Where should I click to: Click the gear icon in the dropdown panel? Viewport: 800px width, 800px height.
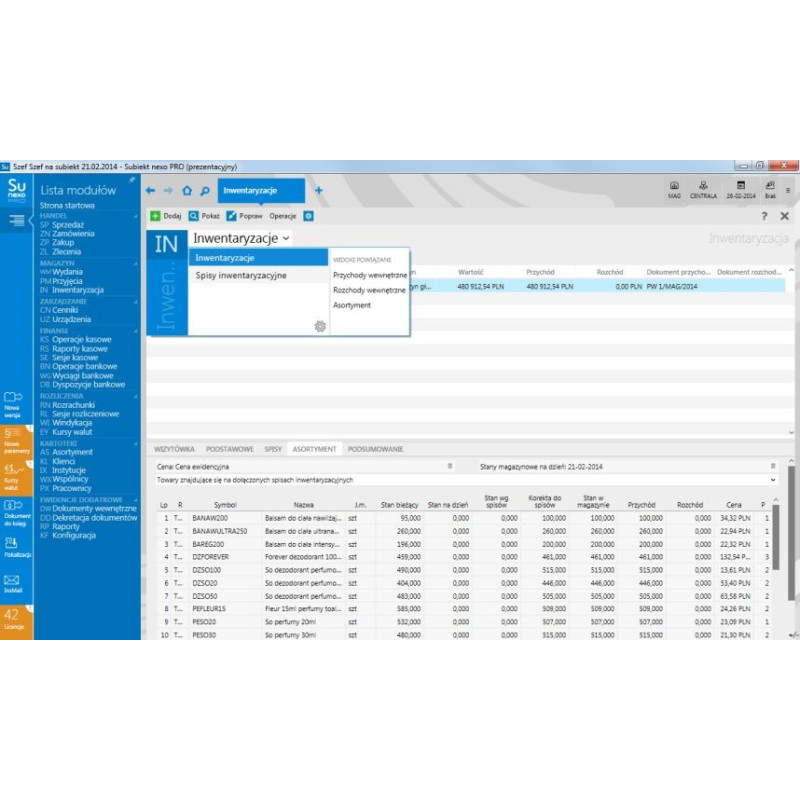(x=320, y=326)
